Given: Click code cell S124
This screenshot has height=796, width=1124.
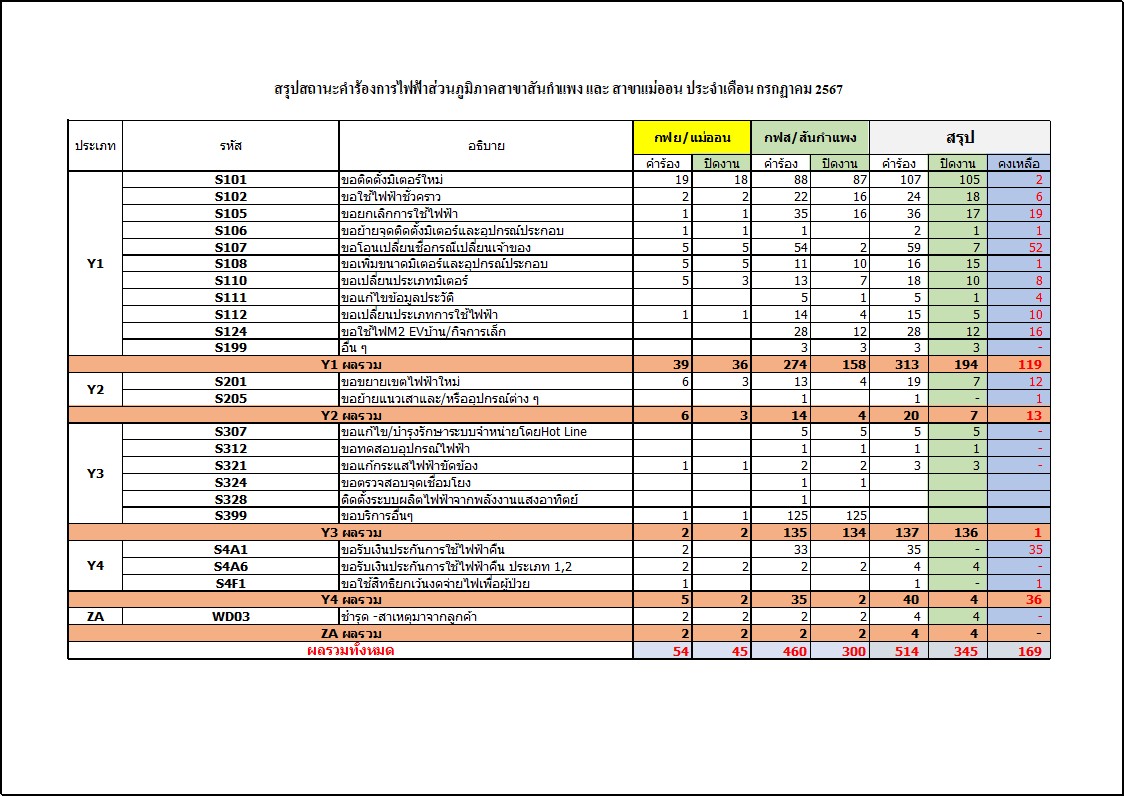Looking at the screenshot, I should (x=231, y=331).
